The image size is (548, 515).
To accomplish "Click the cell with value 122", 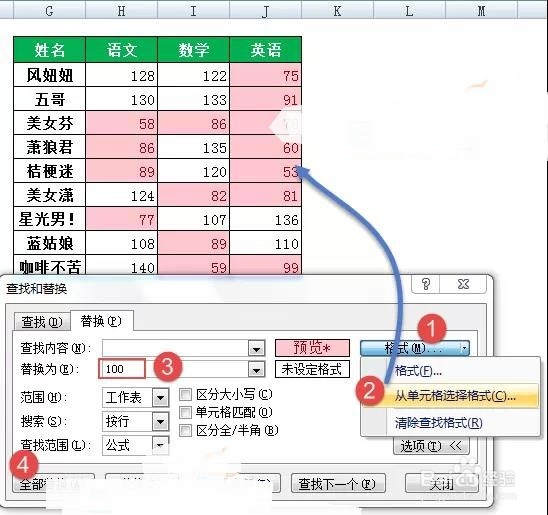I will (x=194, y=75).
